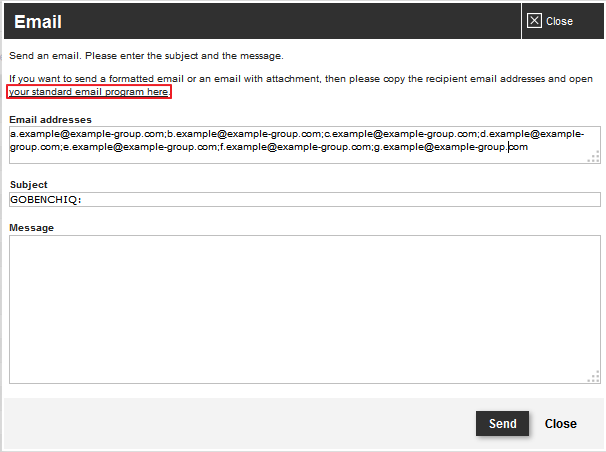Click the Message label
Image resolution: width=606 pixels, height=452 pixels.
point(31,228)
